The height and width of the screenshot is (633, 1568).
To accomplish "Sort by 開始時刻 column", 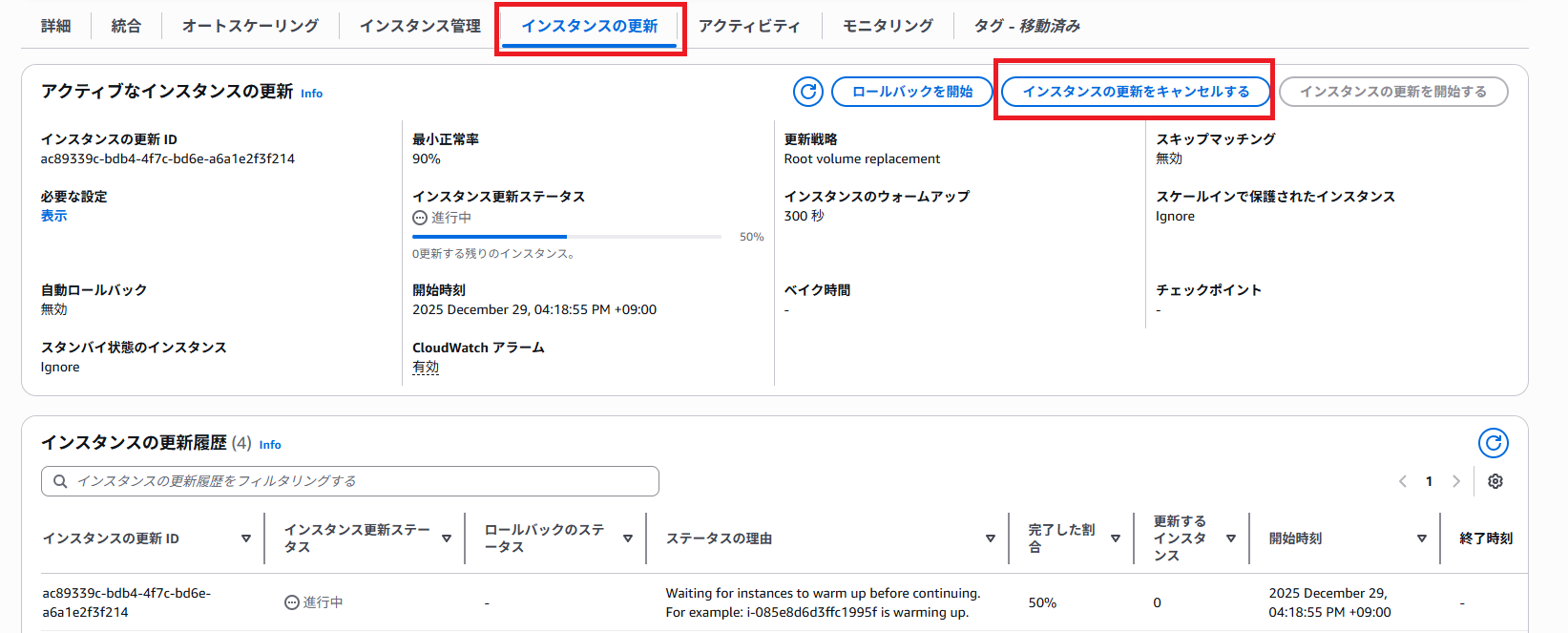I will pos(1421,538).
